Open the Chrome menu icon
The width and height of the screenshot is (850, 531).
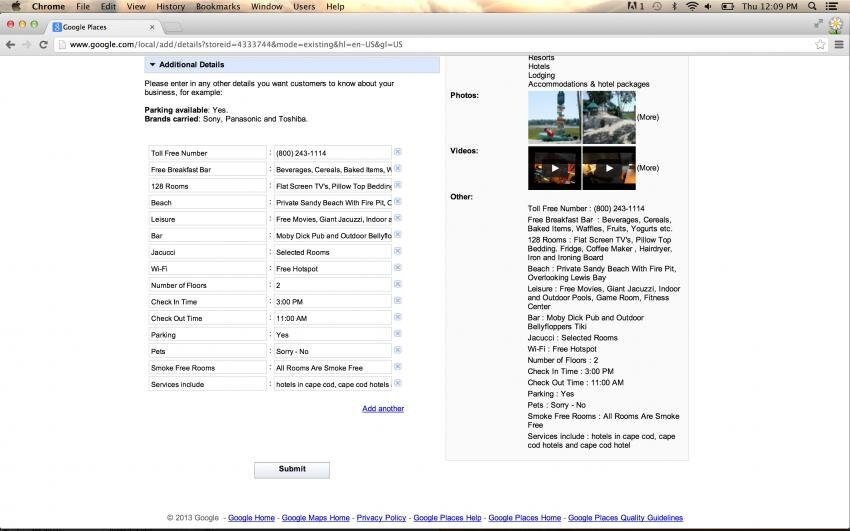pyautogui.click(x=839, y=44)
